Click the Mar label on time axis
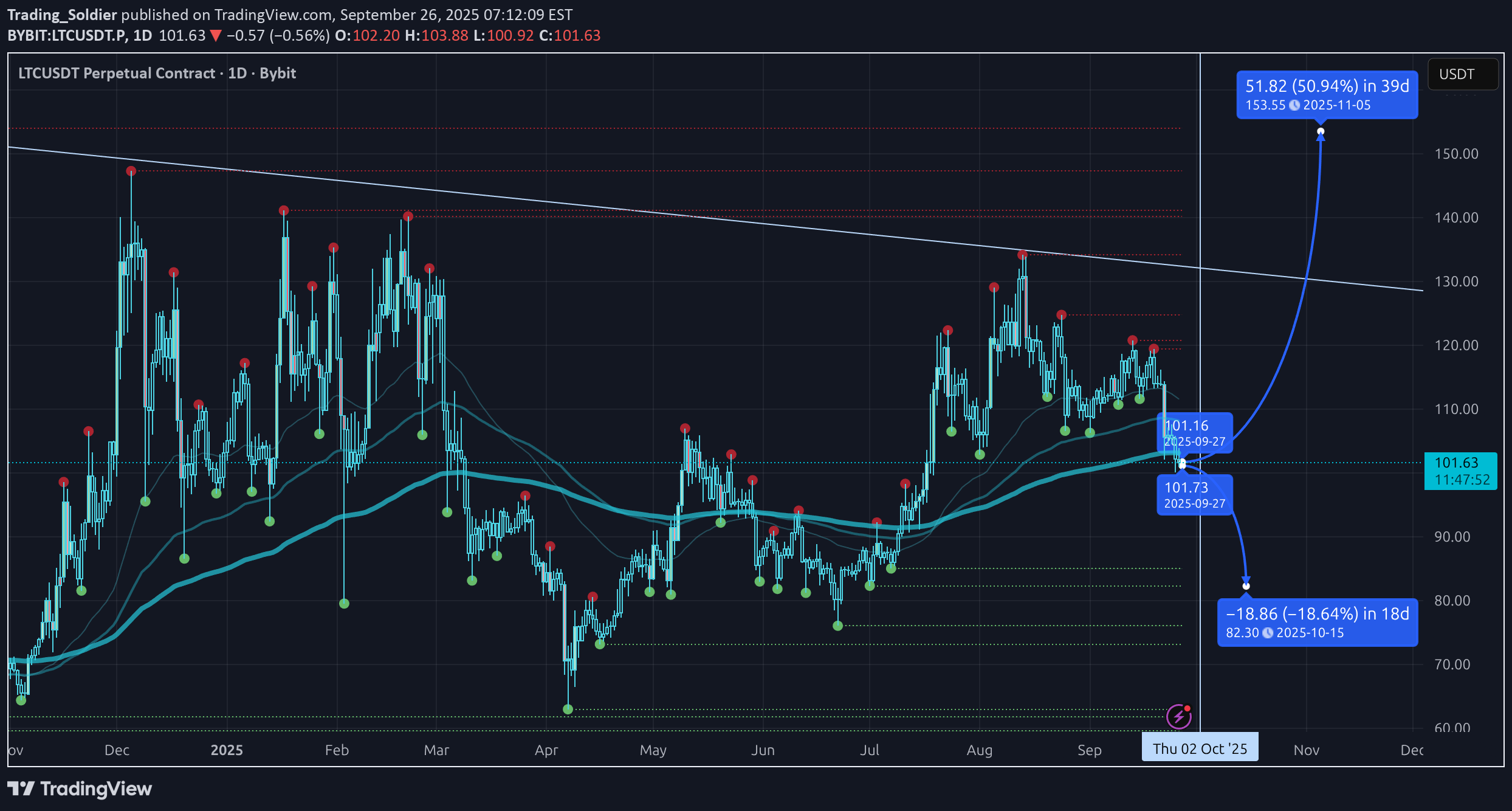This screenshot has height=811, width=1512. (436, 750)
